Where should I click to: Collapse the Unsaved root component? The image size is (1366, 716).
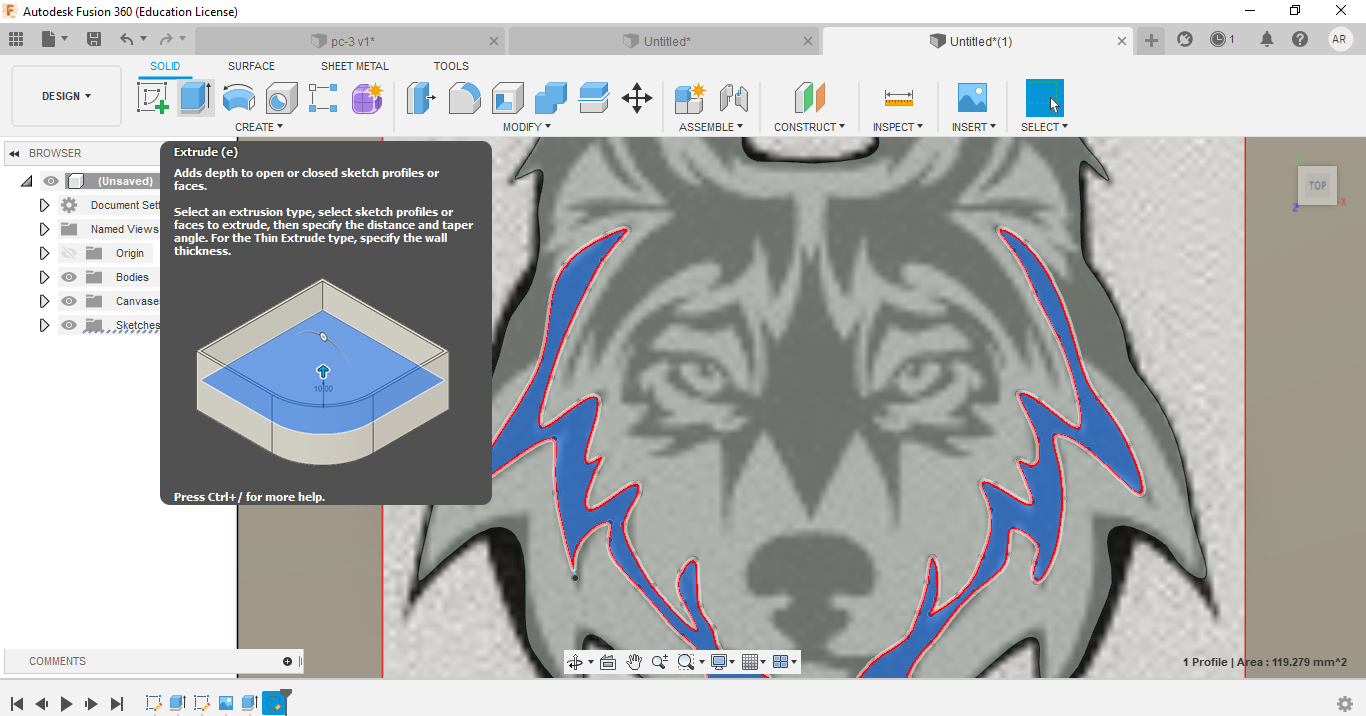[26, 181]
